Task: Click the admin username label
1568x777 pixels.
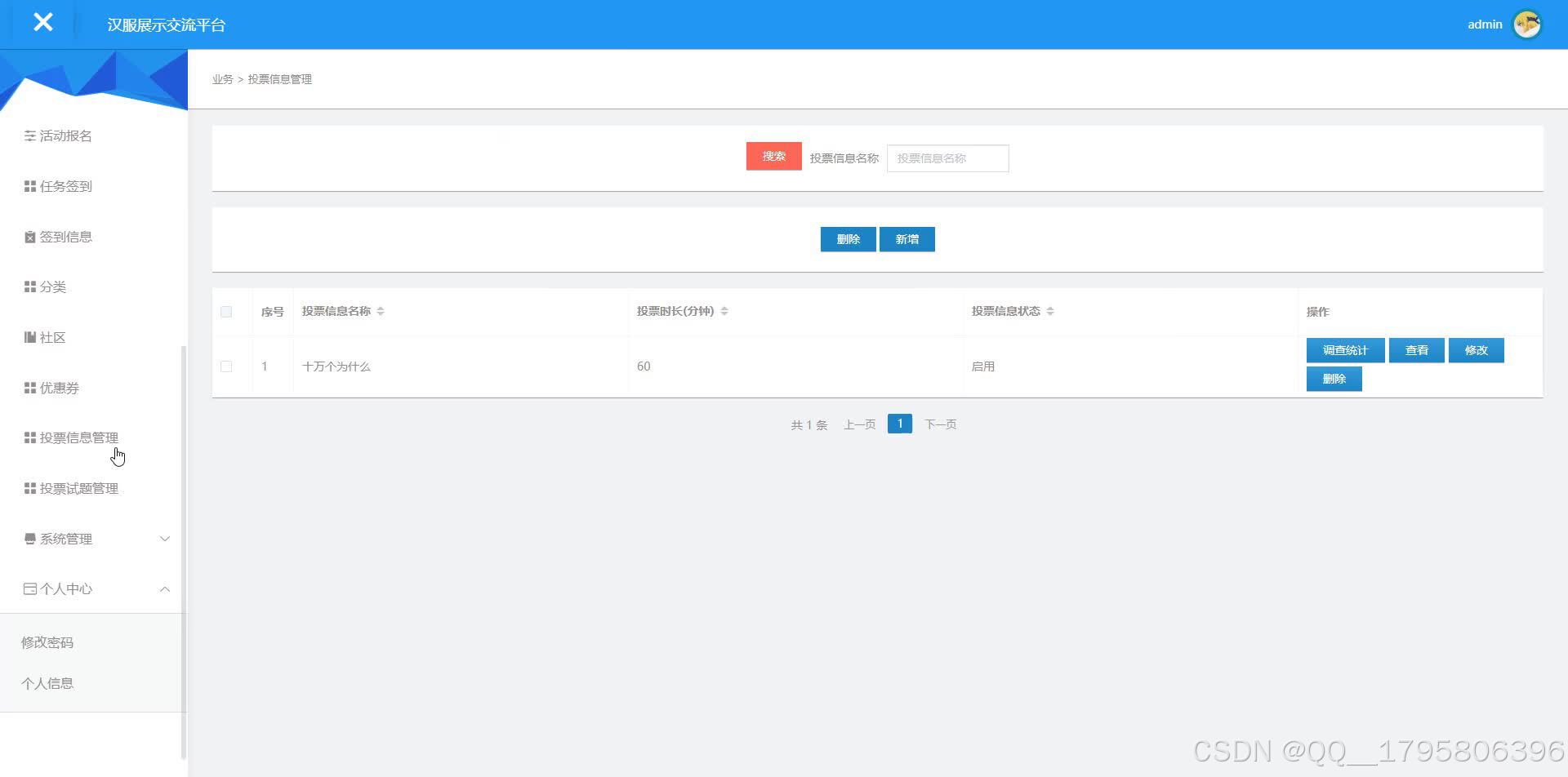Action: (1485, 24)
